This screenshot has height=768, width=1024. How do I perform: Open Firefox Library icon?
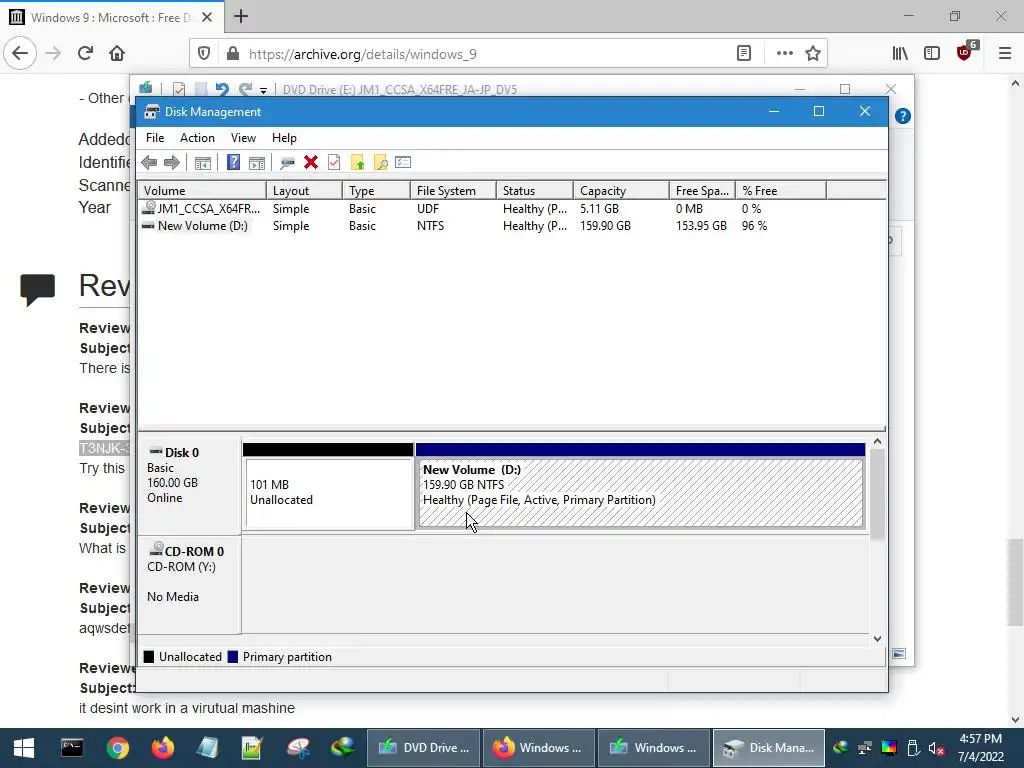900,54
